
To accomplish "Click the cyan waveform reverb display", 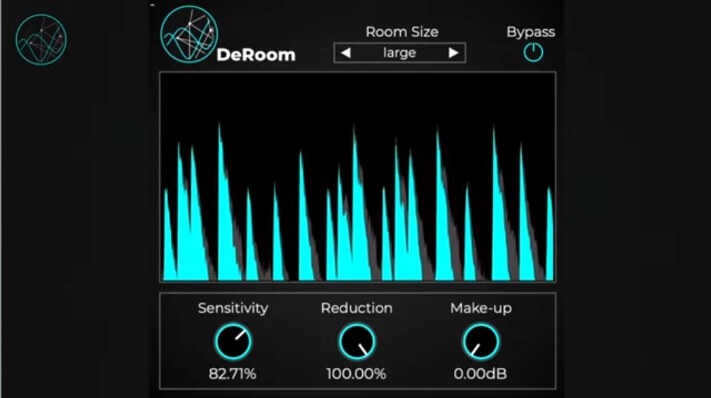I will [358, 177].
